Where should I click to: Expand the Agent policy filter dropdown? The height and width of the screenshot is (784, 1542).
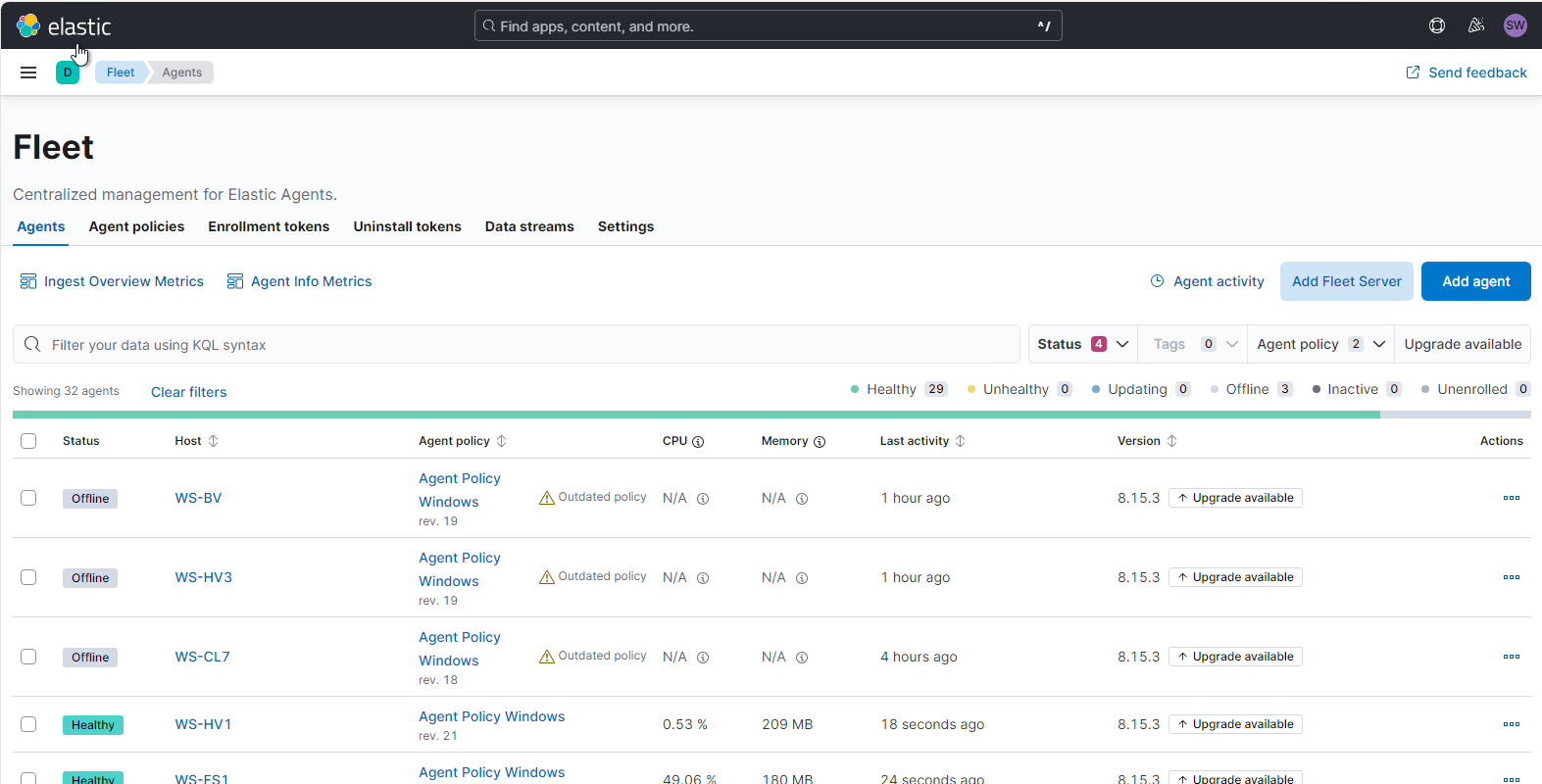pyautogui.click(x=1320, y=344)
